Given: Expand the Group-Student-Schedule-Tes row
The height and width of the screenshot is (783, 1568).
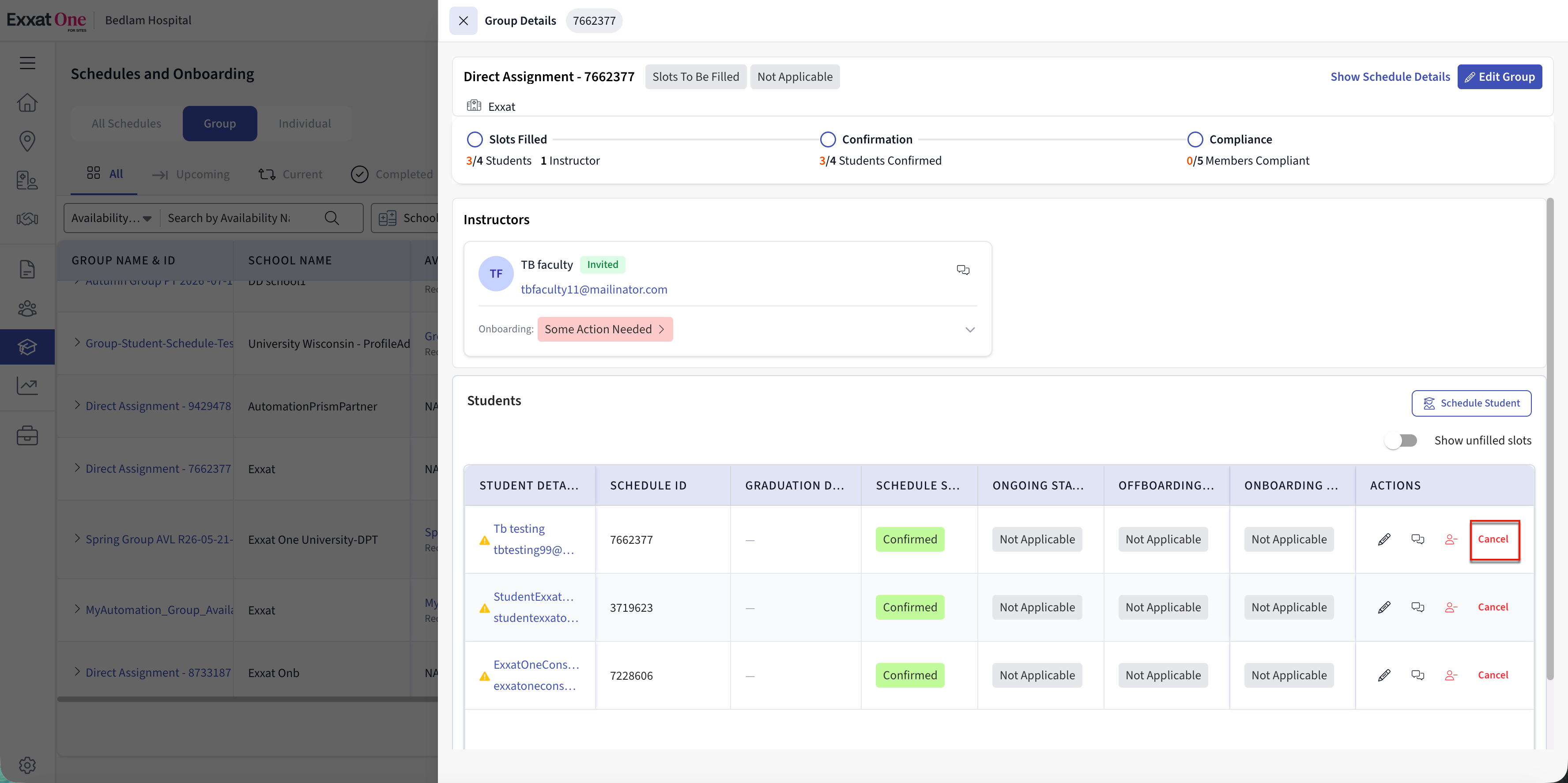Looking at the screenshot, I should click(x=77, y=343).
